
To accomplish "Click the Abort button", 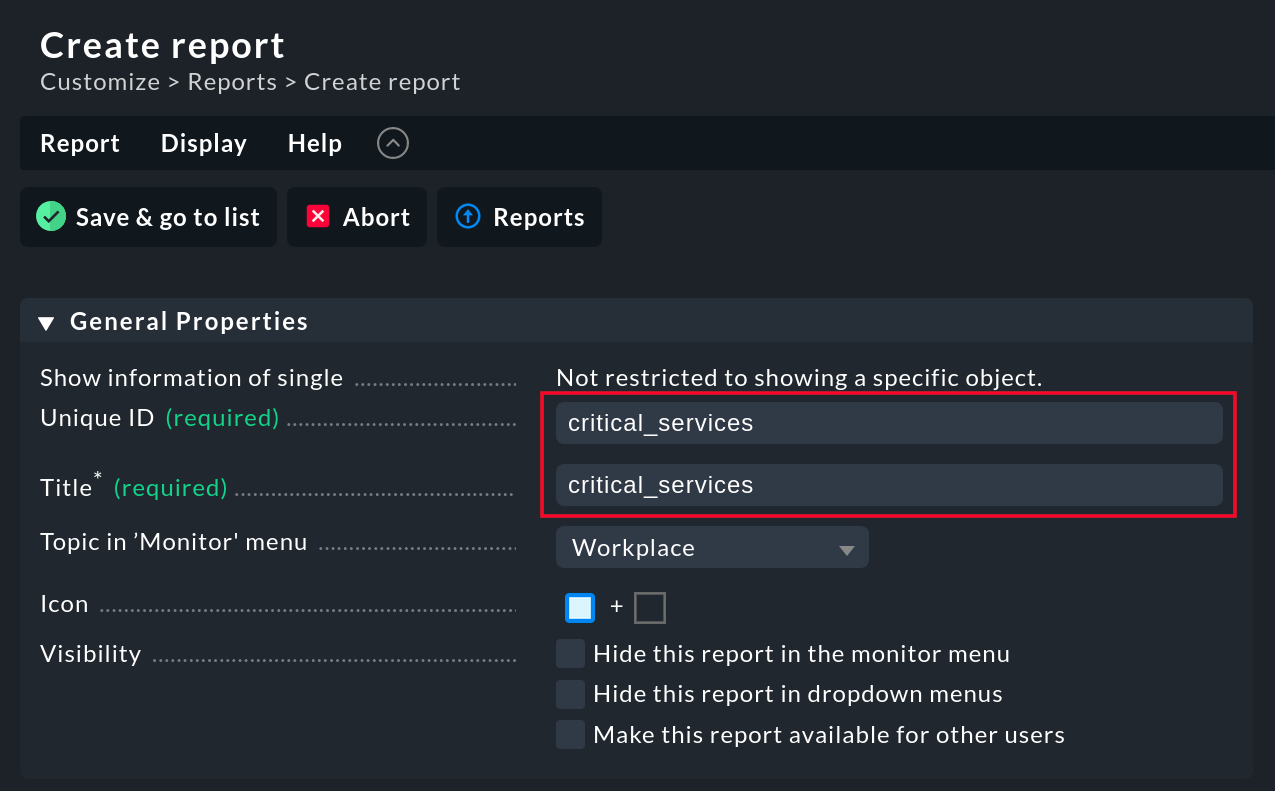I will pos(357,217).
